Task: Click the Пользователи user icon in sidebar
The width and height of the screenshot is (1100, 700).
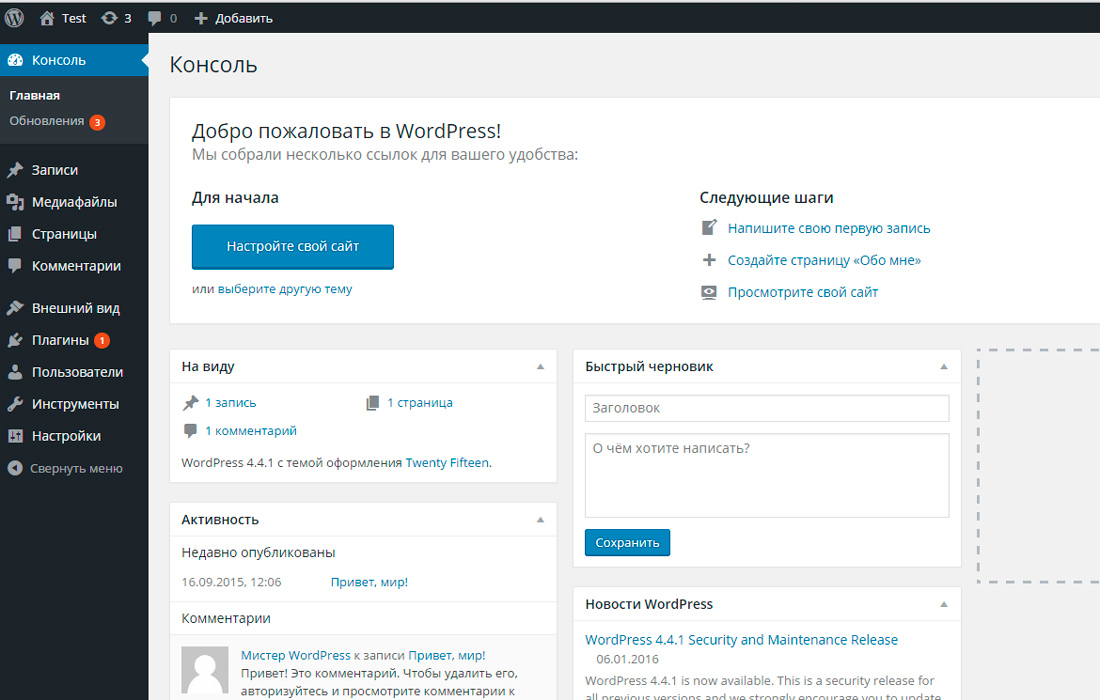Action: [x=15, y=372]
